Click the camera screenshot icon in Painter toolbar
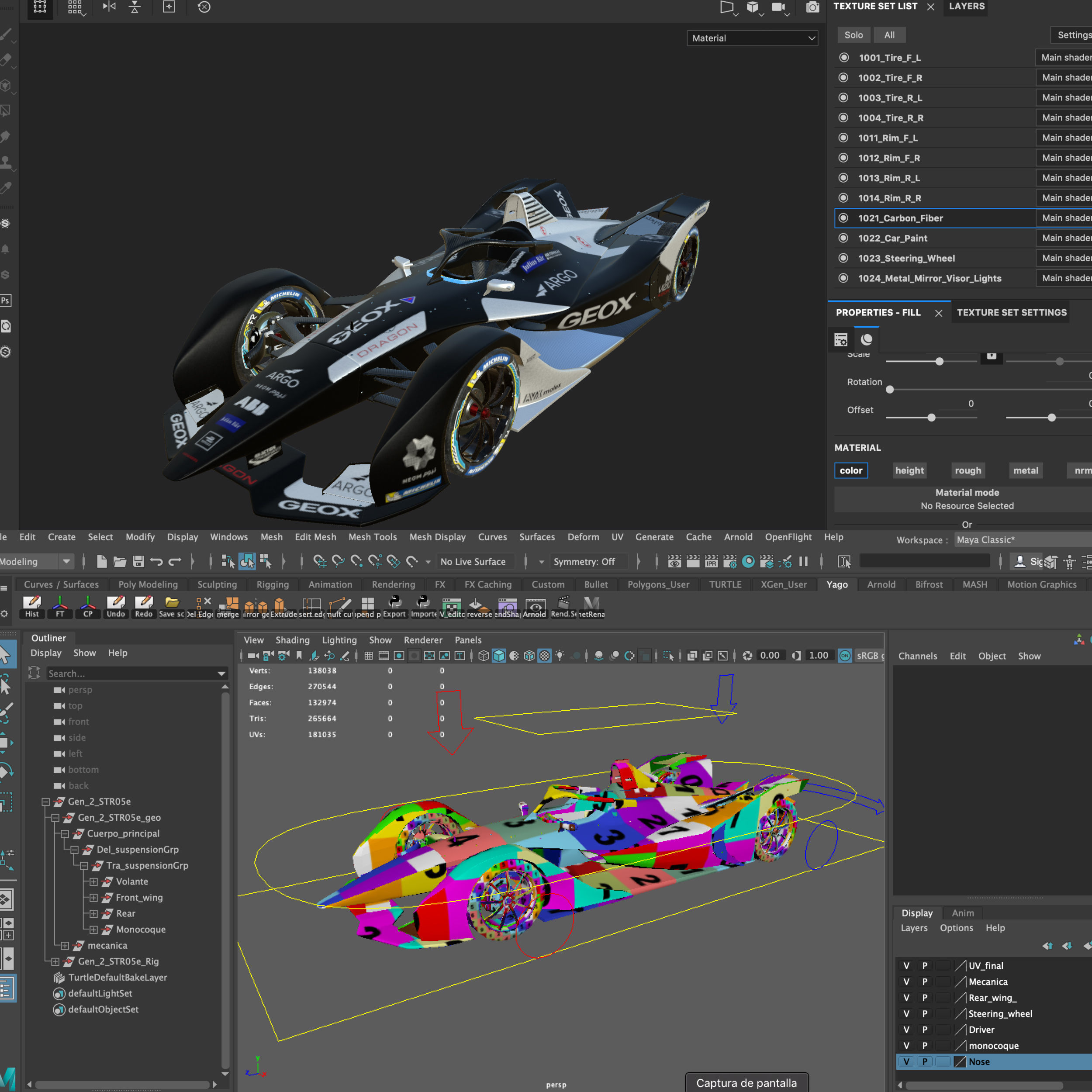Image resolution: width=1092 pixels, height=1092 pixels. pos(812,7)
